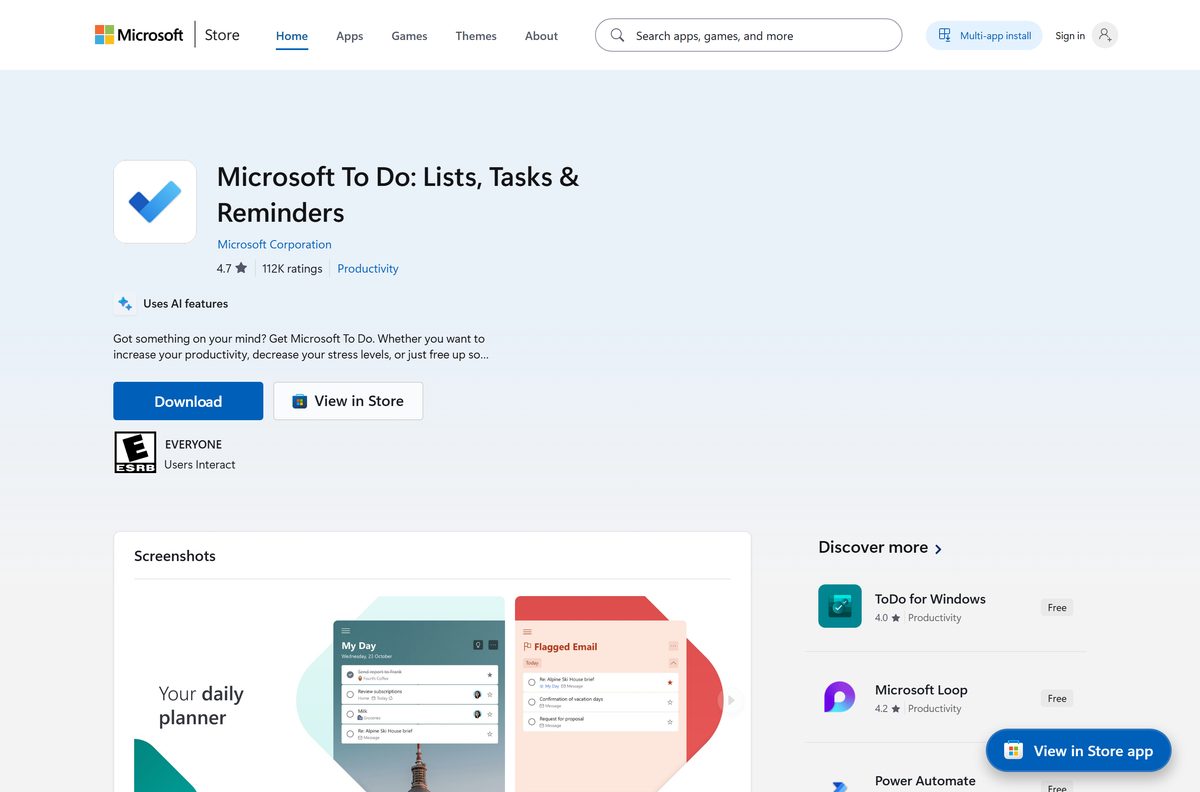Click the Microsoft Loop app icon
Image resolution: width=1200 pixels, height=792 pixels.
pos(840,697)
